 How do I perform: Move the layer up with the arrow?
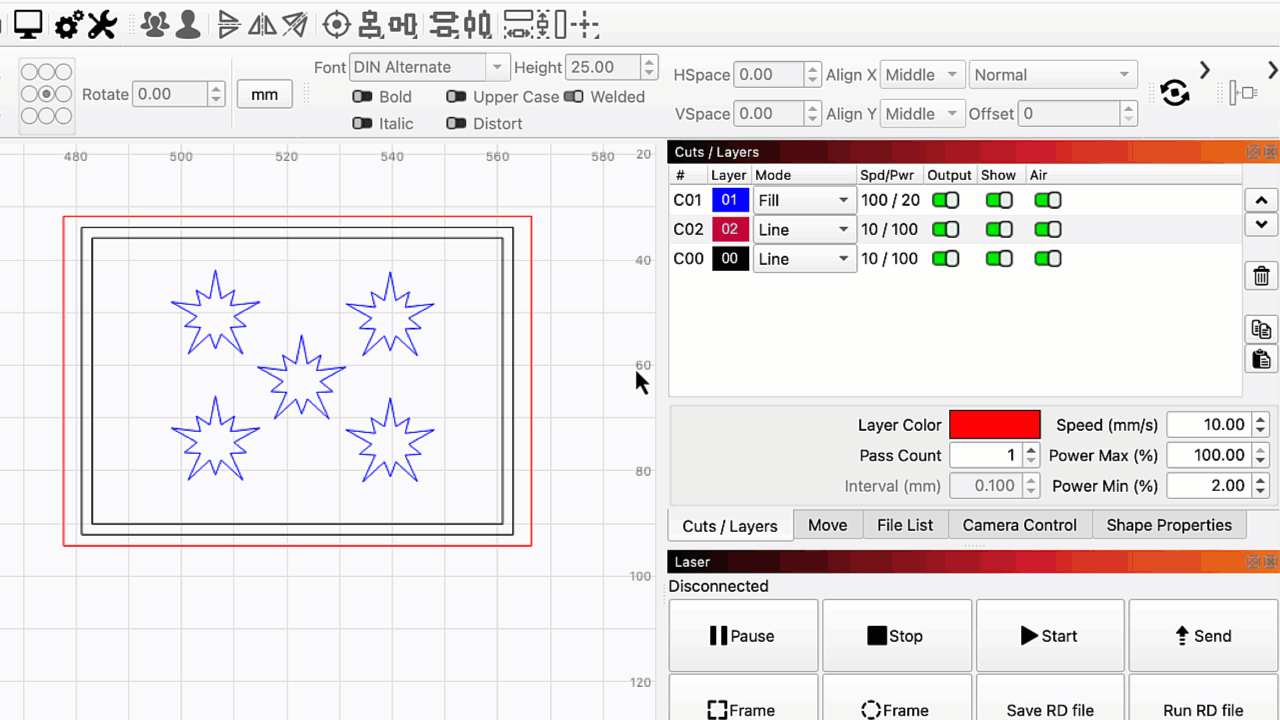[x=1261, y=200]
